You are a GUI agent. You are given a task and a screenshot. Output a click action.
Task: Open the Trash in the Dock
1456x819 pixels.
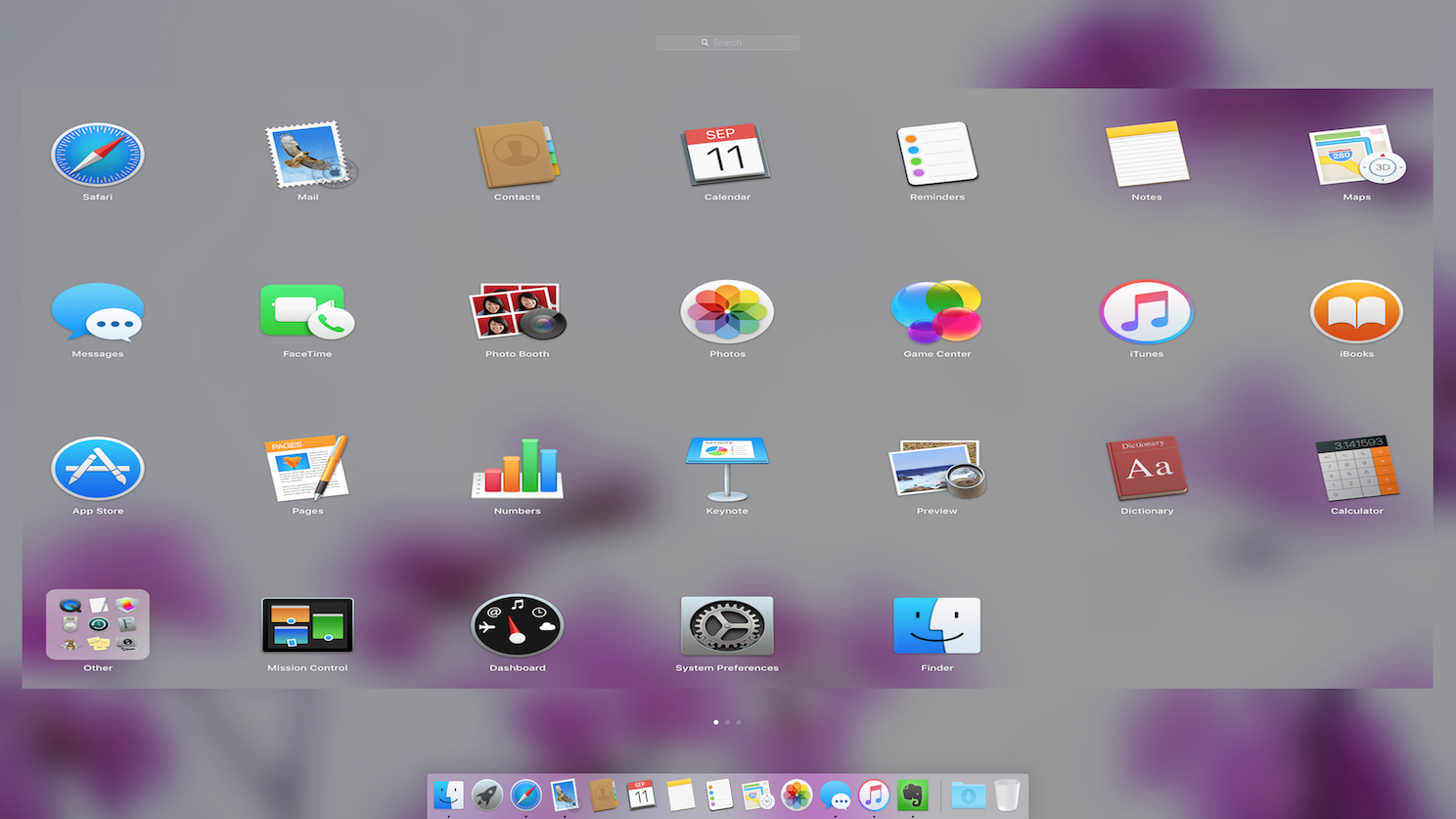[1007, 796]
